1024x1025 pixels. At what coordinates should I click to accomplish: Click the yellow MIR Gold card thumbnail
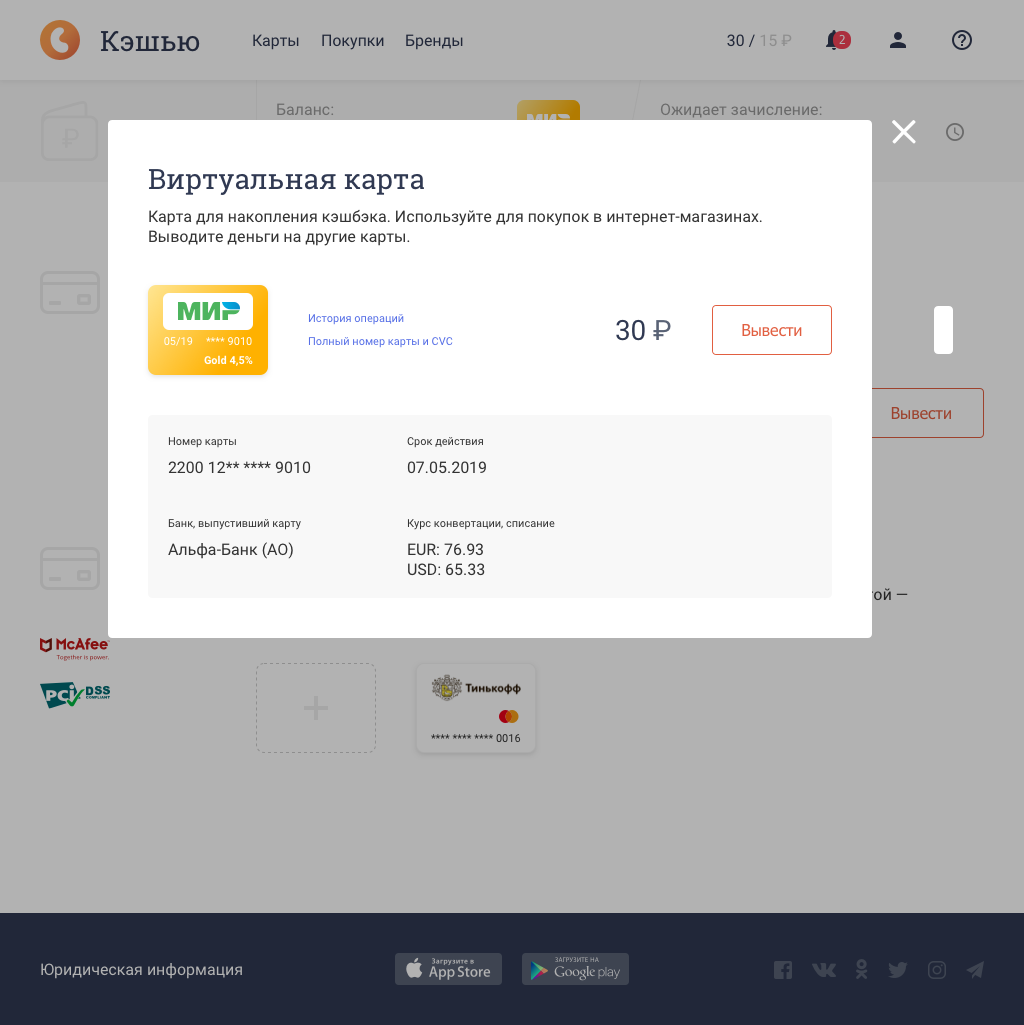pos(208,330)
